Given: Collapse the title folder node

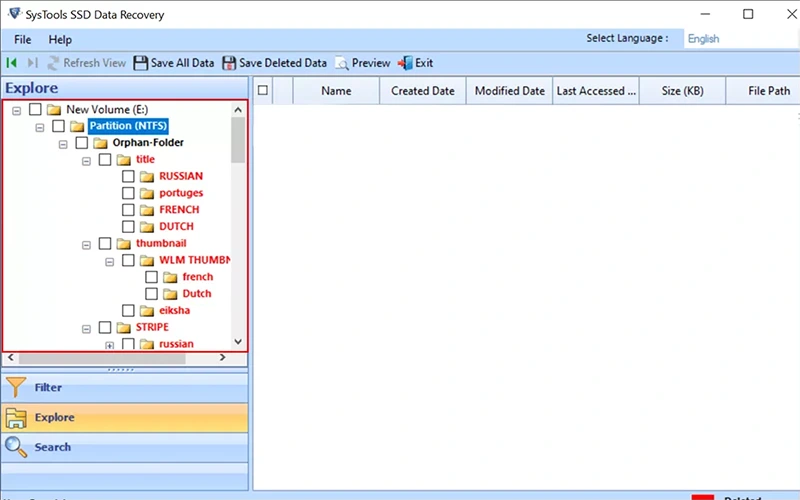Looking at the screenshot, I should (86, 161).
